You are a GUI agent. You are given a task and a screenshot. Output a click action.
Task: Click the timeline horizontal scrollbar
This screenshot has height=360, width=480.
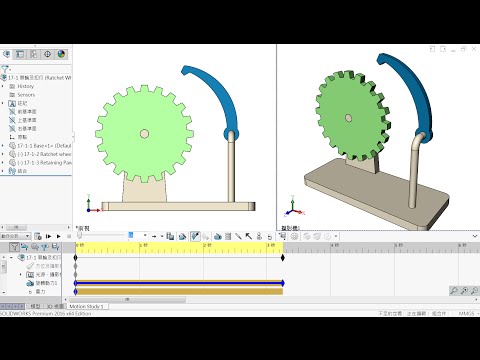(127, 300)
